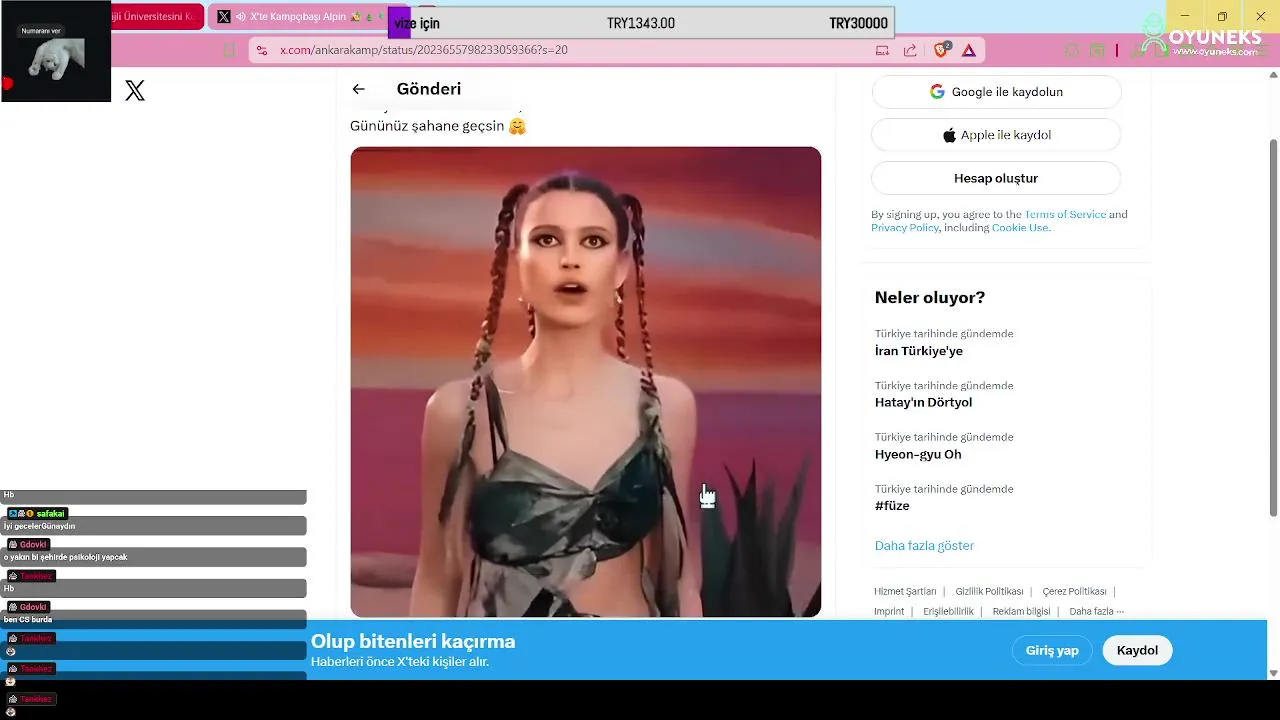Click the Brave Shields lion icon
The width and height of the screenshot is (1280, 720).
[941, 50]
